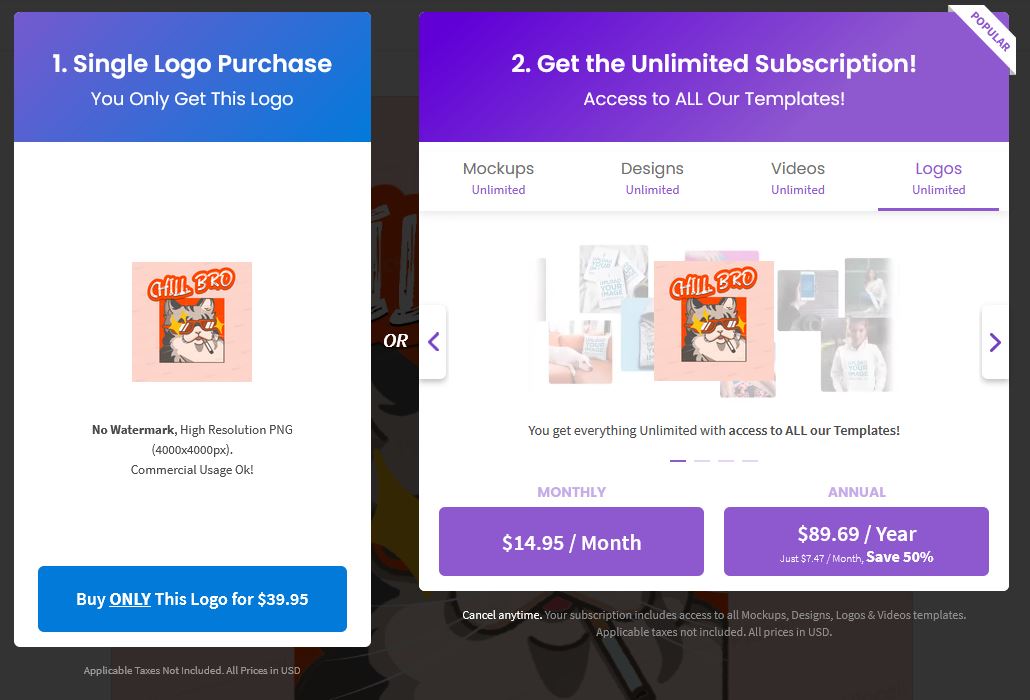Click the pillow mockup thumbnail
Image resolution: width=1030 pixels, height=700 pixels.
[x=581, y=352]
